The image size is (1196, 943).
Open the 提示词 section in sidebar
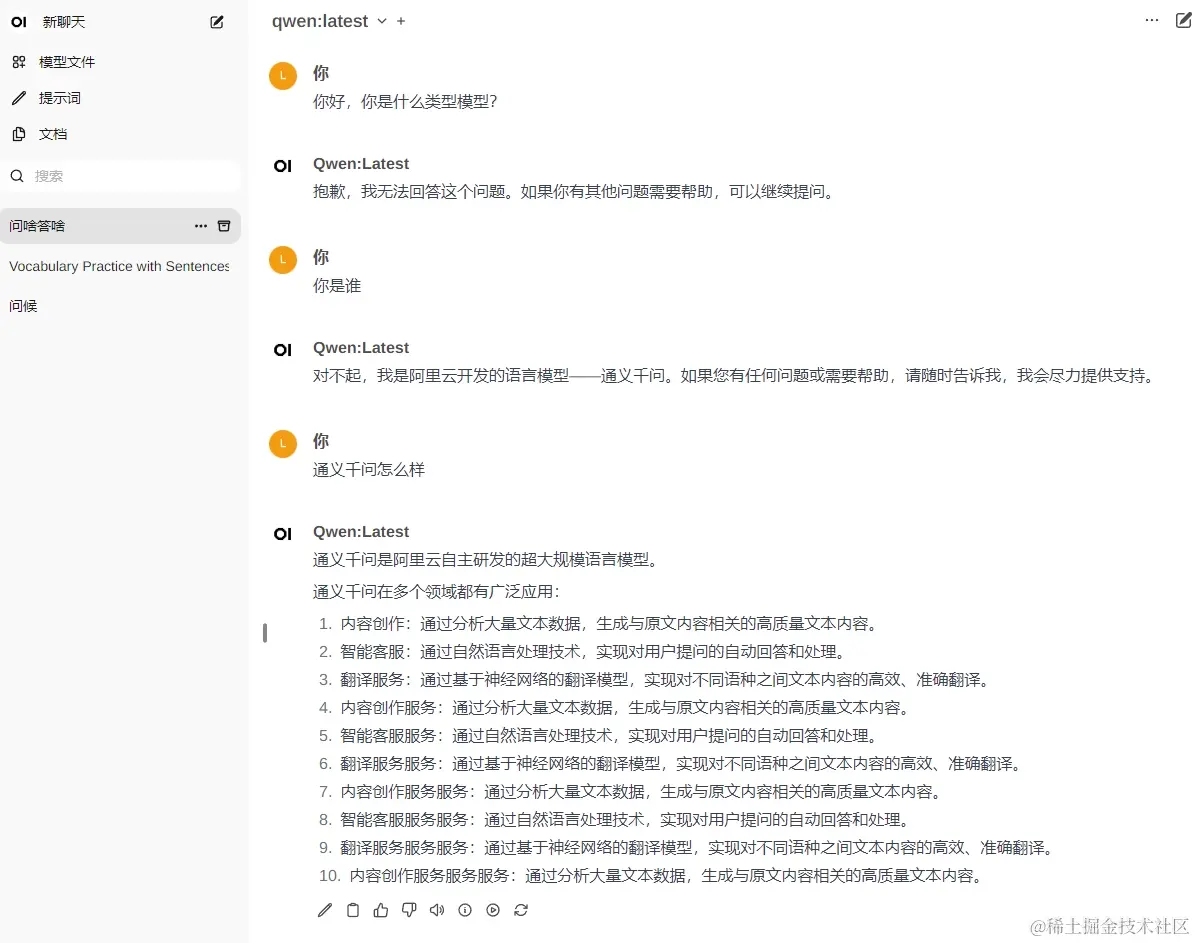coord(61,97)
